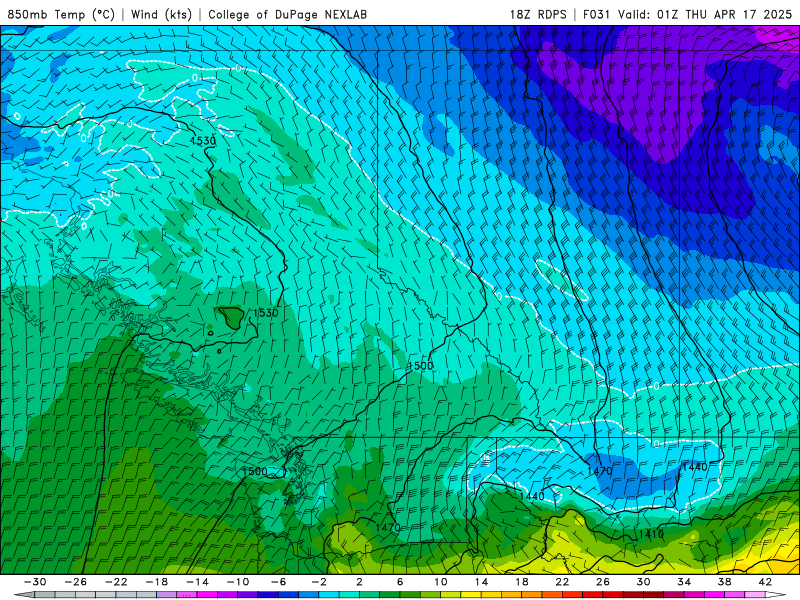Image resolution: width=800 pixels, height=600 pixels.
Task: Click the positive 26 color scale label
Action: 603,582
